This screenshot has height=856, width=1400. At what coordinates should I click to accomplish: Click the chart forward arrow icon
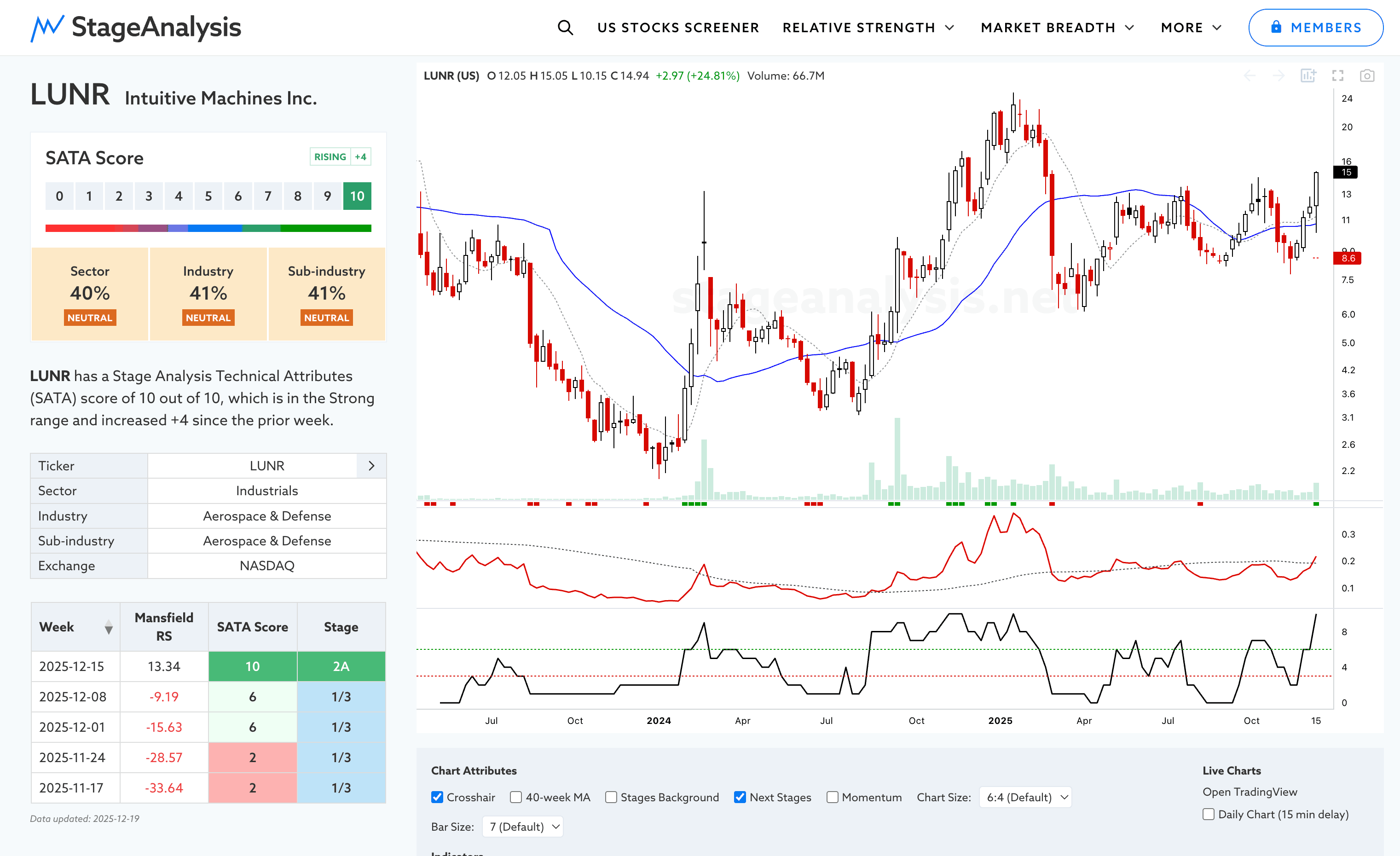(1279, 75)
